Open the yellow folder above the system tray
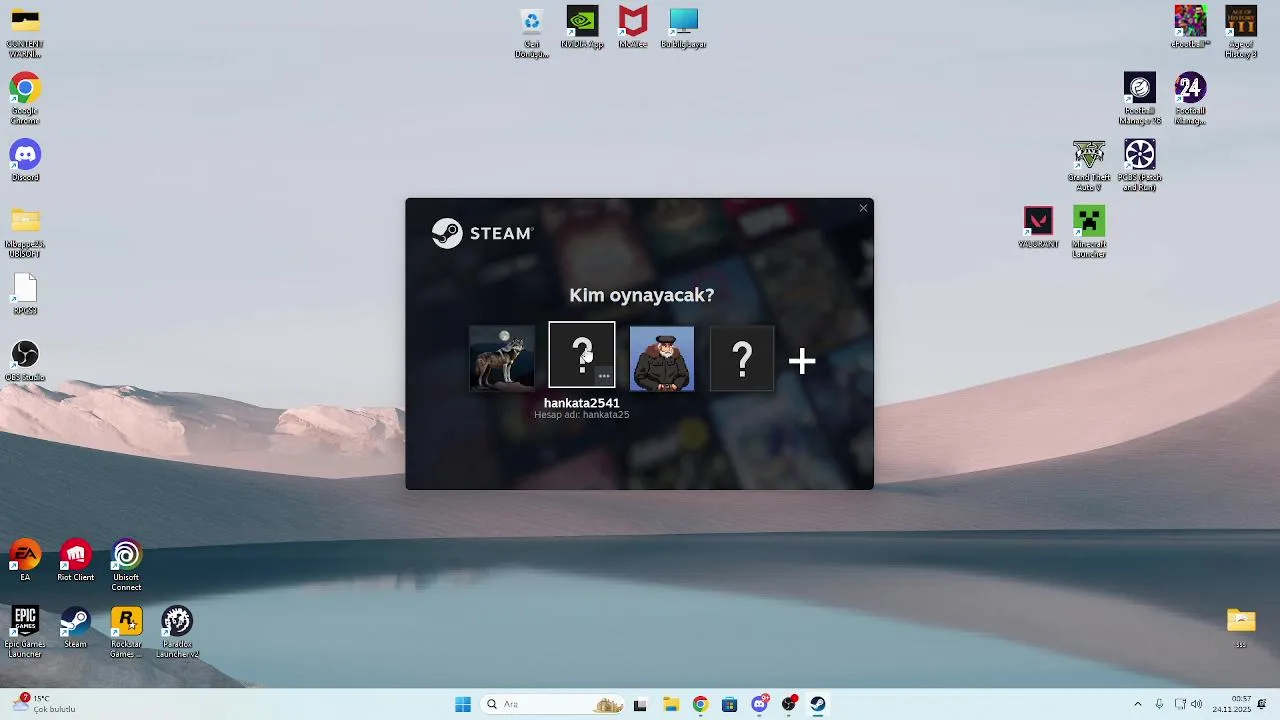Screen dimensions: 1280x720 pos(1241,627)
